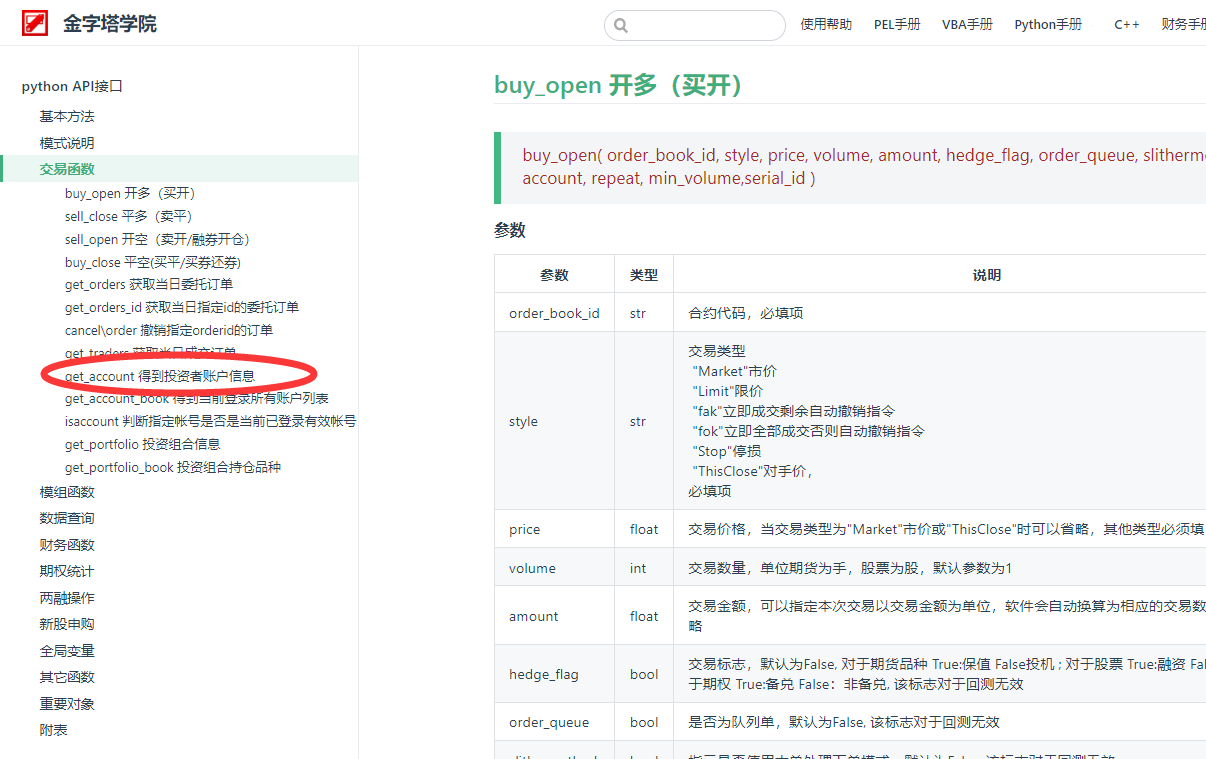
Task: Click the volume description 交易数量 text
Action: pos(850,568)
